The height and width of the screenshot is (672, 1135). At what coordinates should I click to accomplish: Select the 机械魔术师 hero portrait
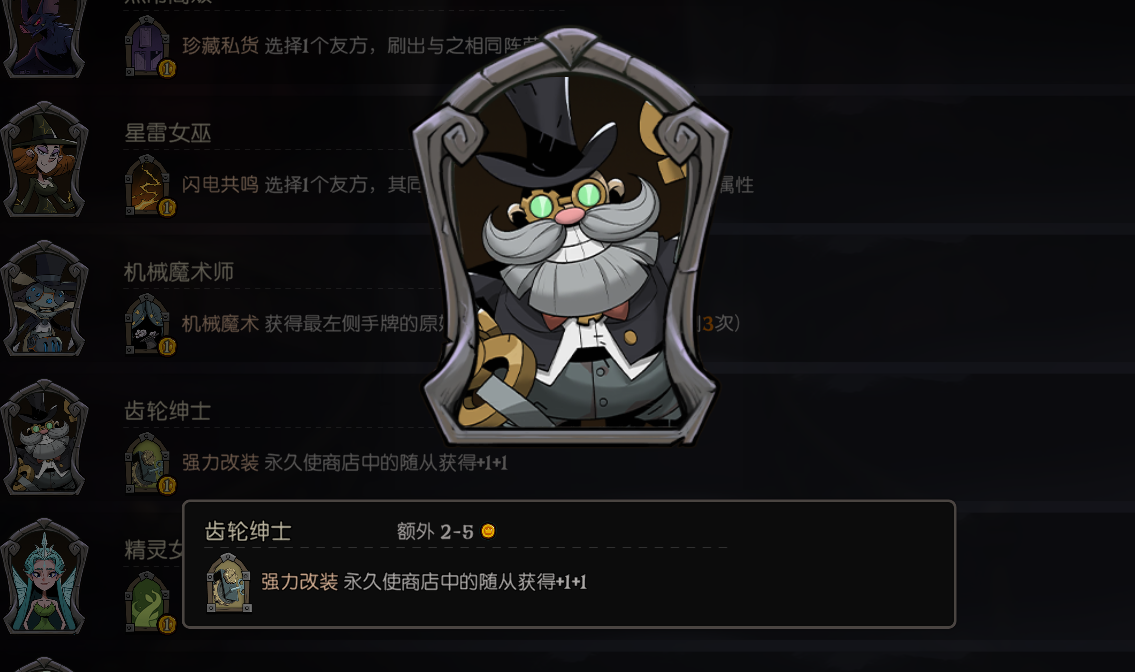44,298
